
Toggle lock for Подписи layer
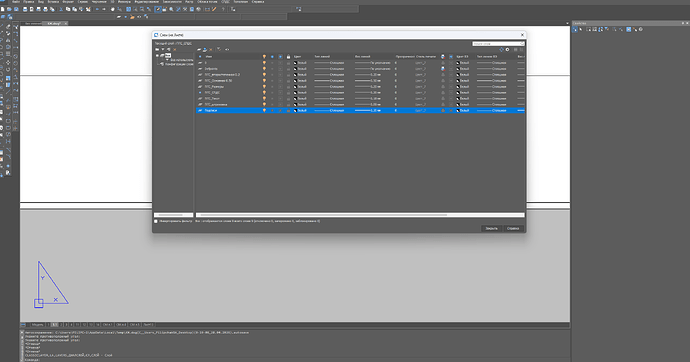point(288,110)
